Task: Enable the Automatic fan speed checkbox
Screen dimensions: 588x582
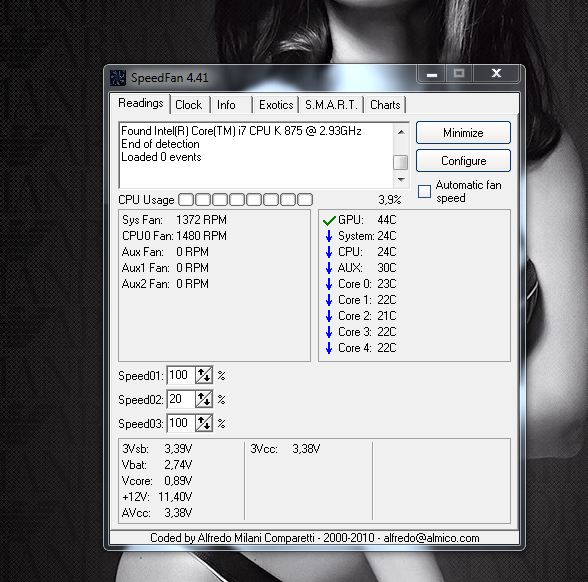Action: (424, 191)
